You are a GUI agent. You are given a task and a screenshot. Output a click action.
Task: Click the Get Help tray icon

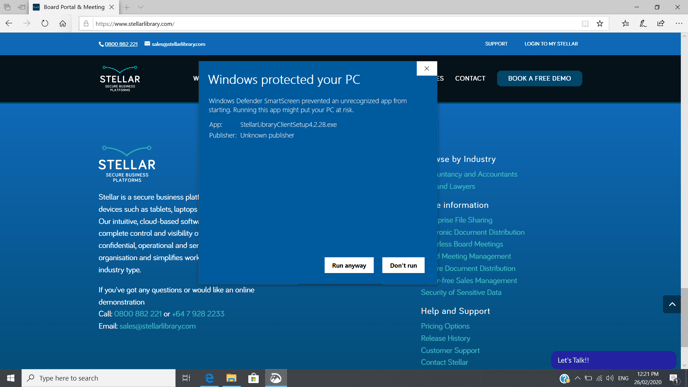[564, 378]
